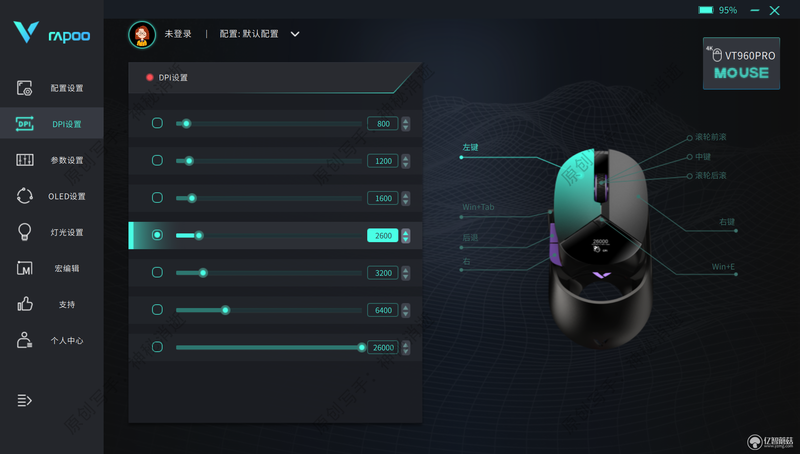This screenshot has height=454, width=800.
Task: Select the 26000 DPI radio button
Action: [157, 347]
